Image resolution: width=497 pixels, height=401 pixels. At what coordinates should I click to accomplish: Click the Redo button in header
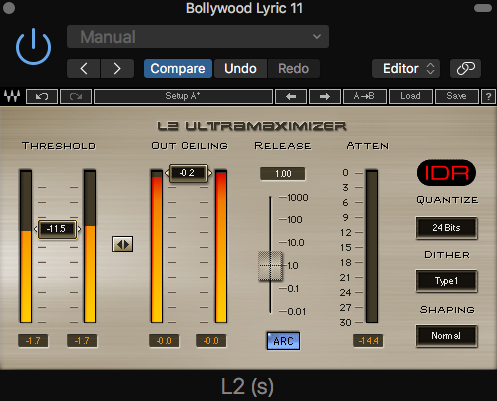click(293, 69)
